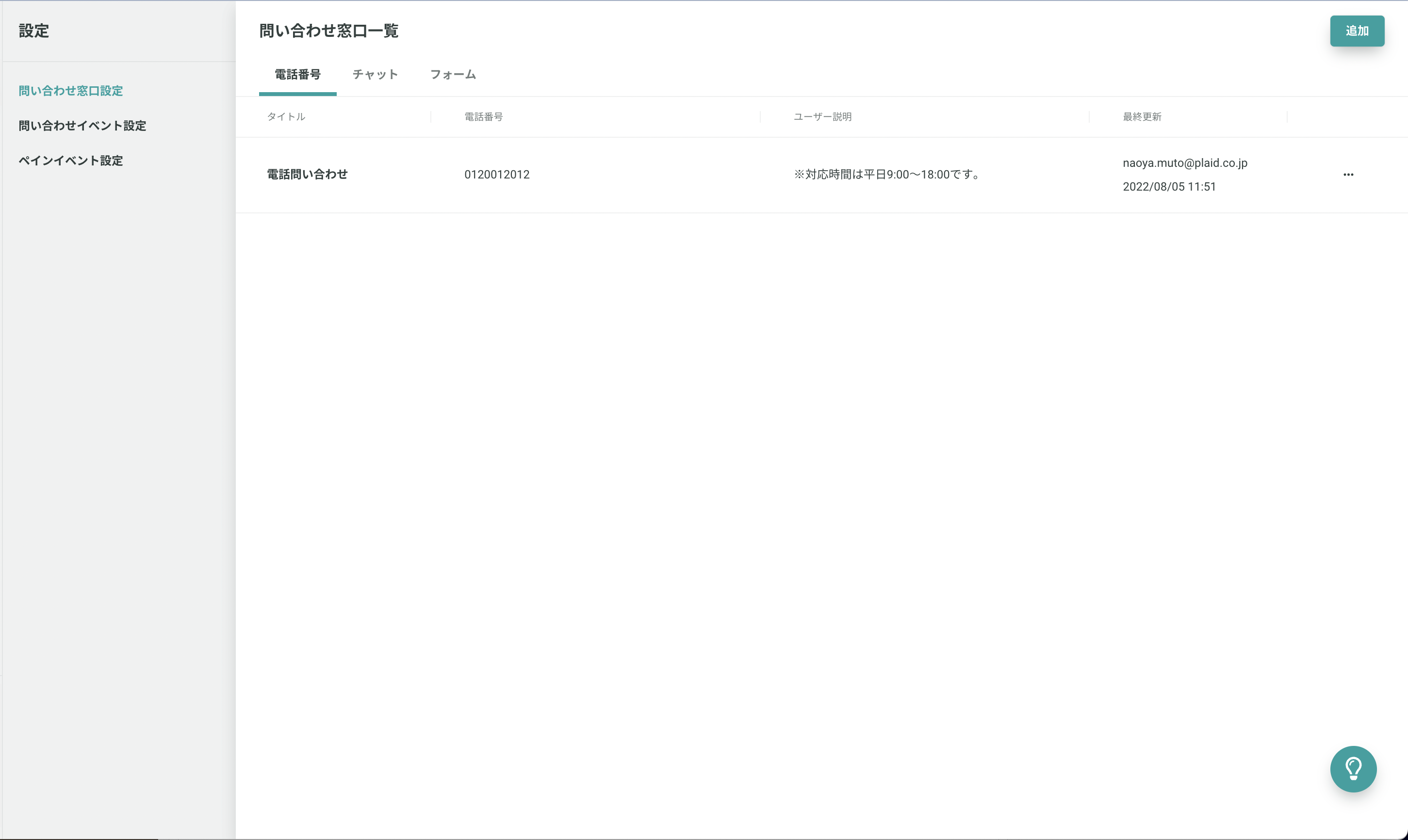
Task: Click the naoya.muto@plaid.co.jp email
Action: pyautogui.click(x=1185, y=163)
